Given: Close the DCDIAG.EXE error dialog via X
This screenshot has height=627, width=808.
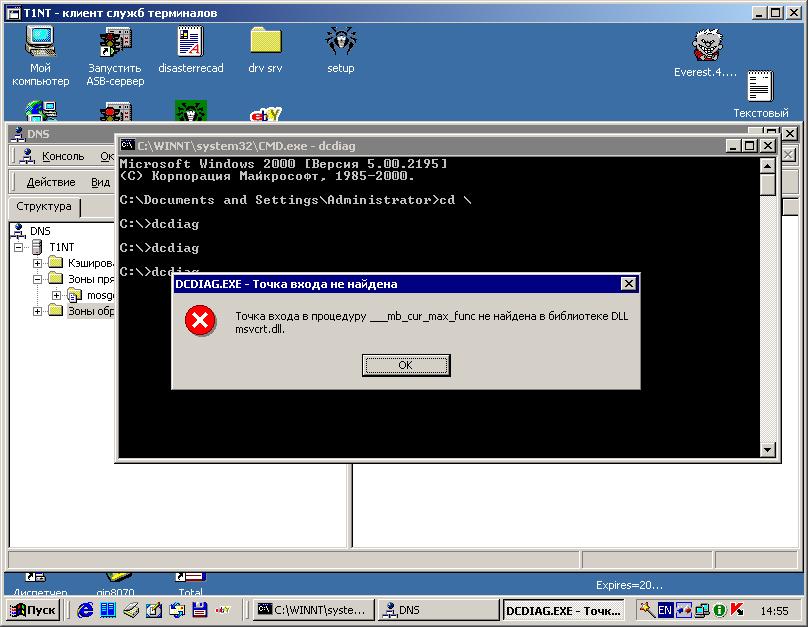Looking at the screenshot, I should tap(629, 284).
